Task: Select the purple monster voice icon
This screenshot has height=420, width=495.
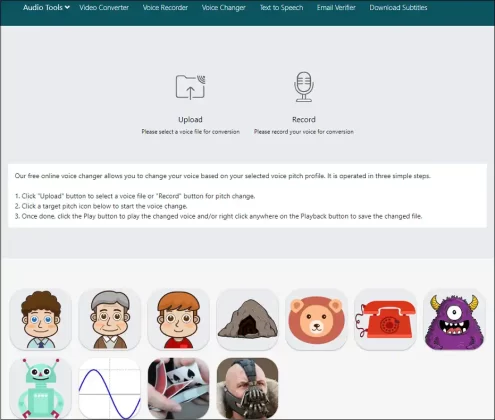Action: click(x=454, y=319)
